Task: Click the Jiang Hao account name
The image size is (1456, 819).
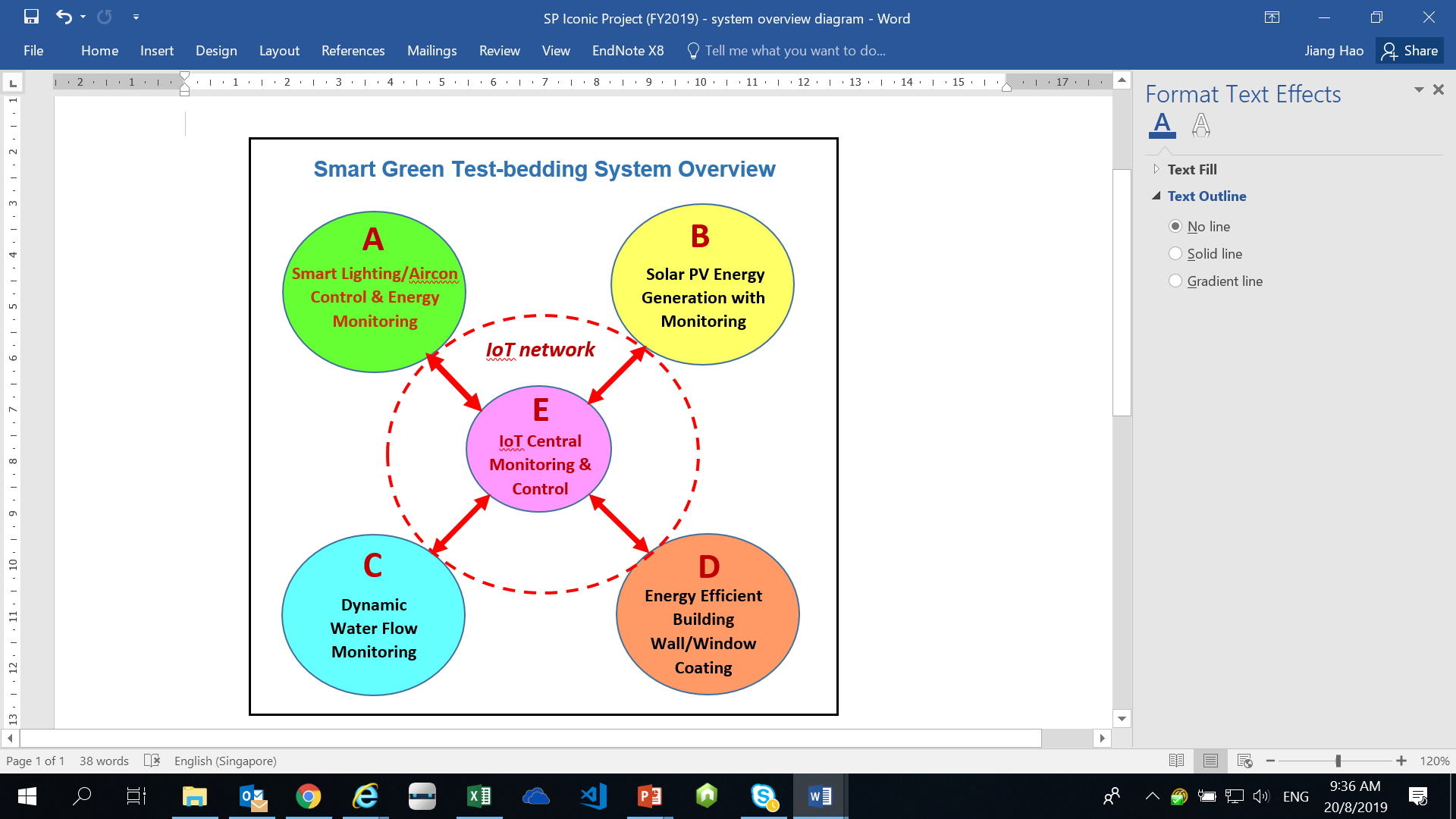Action: point(1334,51)
